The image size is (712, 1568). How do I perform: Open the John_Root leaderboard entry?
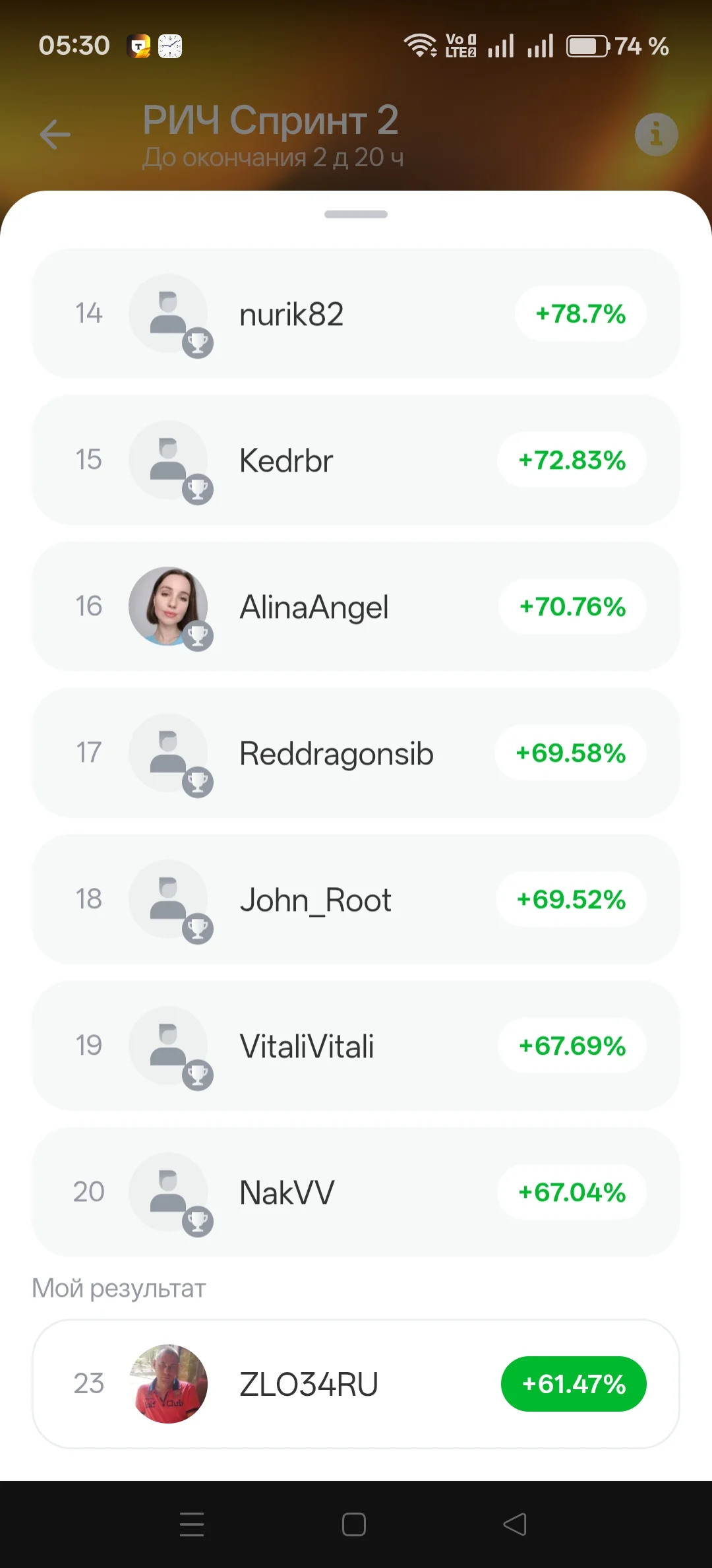point(356,899)
